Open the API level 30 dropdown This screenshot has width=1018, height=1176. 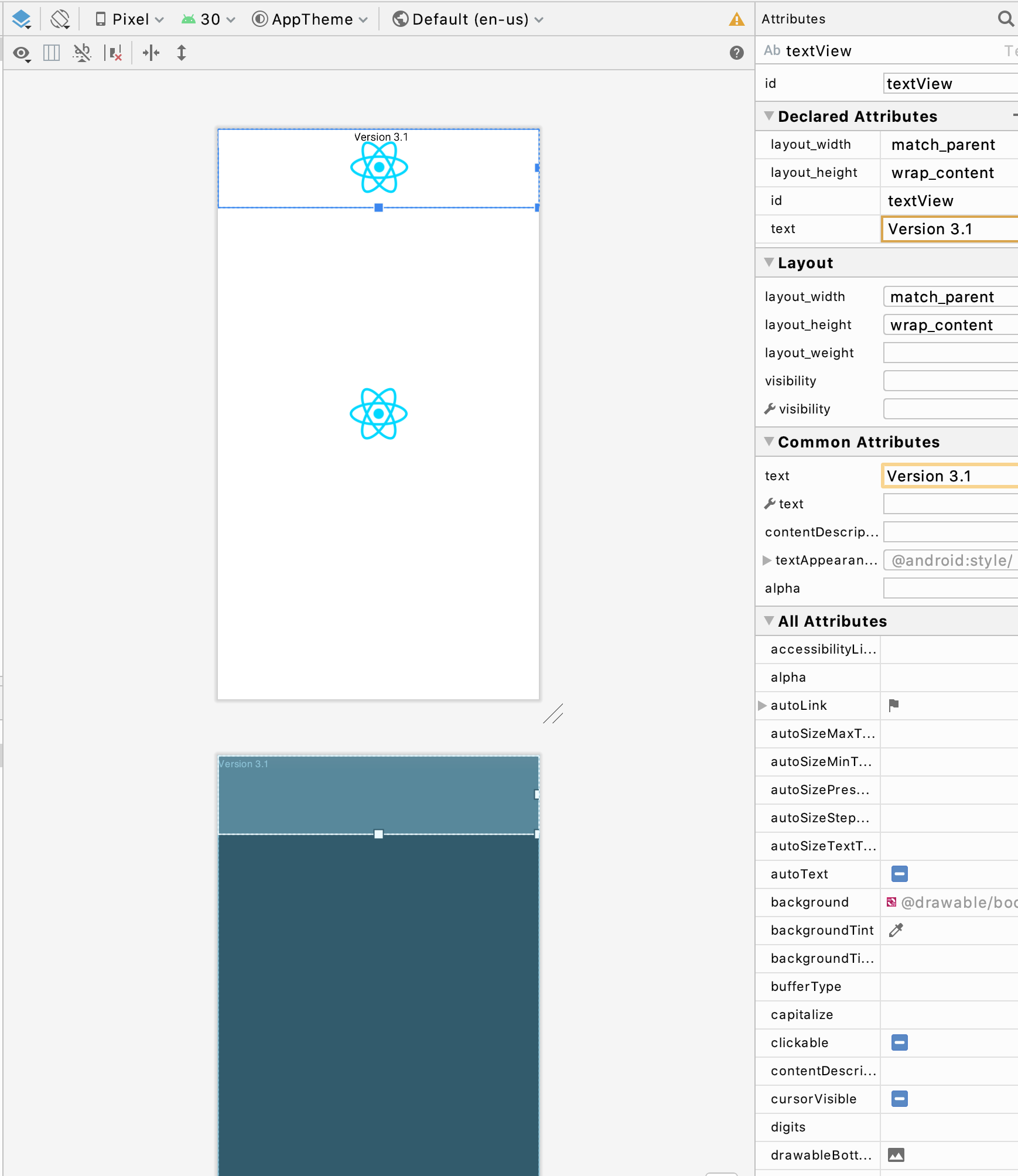(x=208, y=19)
